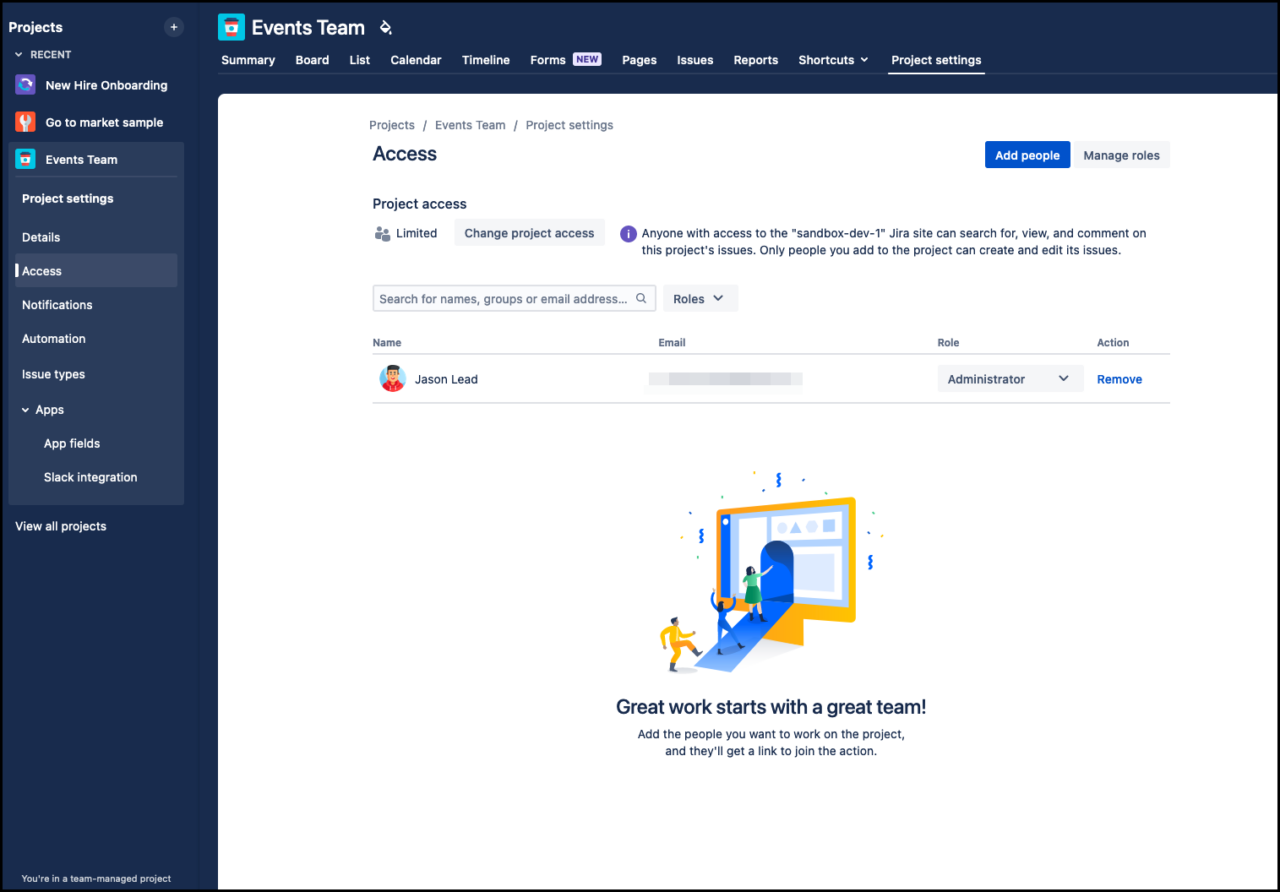Image resolution: width=1280 pixels, height=892 pixels.
Task: Click Jason Lead's avatar
Action: (393, 379)
